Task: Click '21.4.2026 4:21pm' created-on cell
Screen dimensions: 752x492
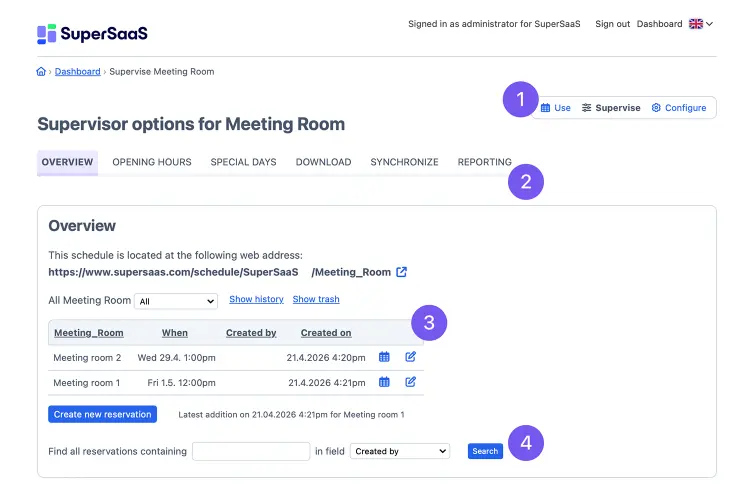Action: (x=327, y=383)
